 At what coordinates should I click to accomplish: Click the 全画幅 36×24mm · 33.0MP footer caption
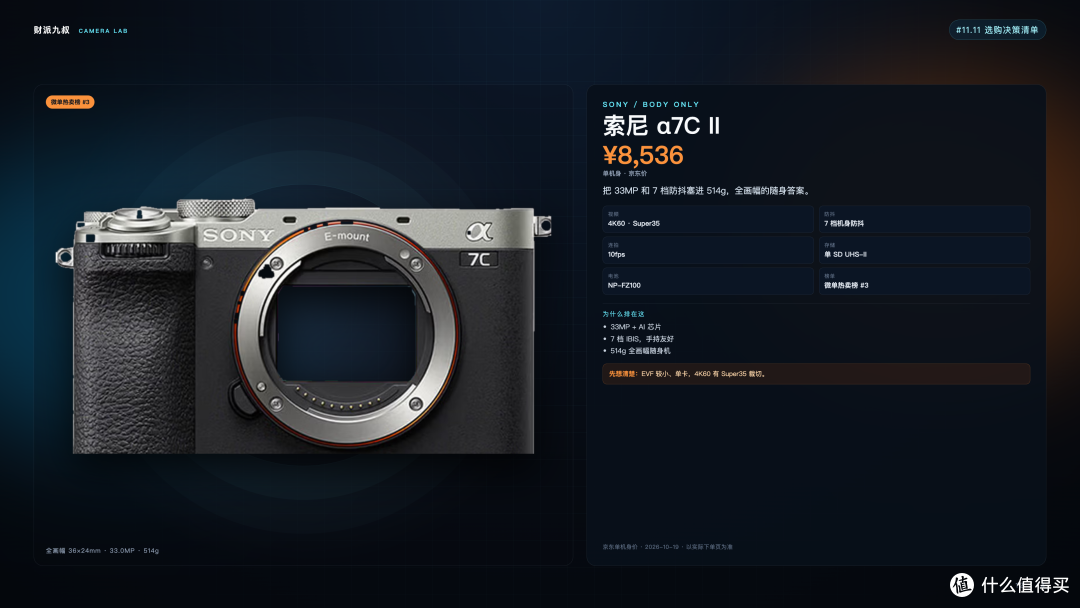(103, 551)
